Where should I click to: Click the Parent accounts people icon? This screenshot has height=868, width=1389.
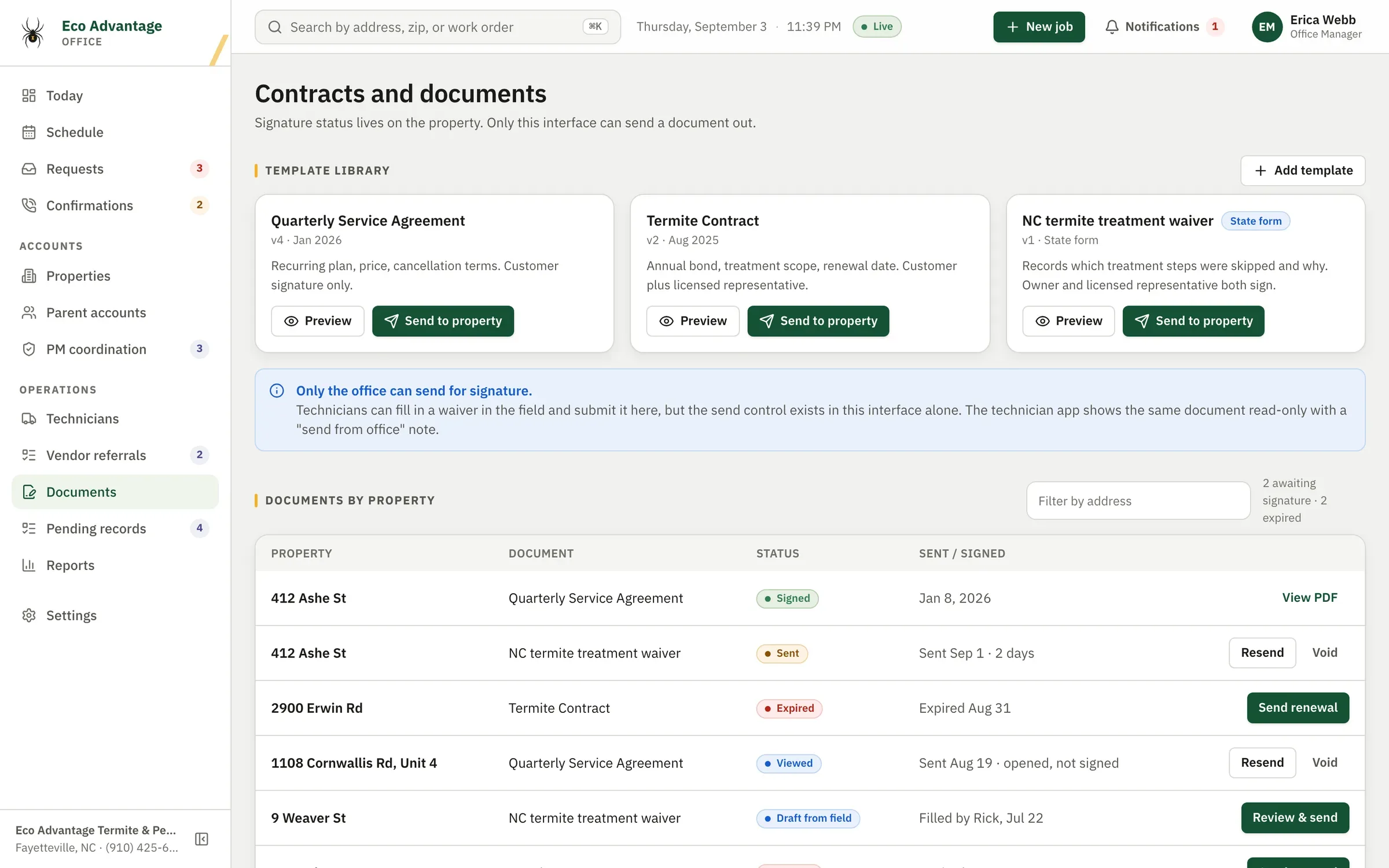[x=29, y=312]
